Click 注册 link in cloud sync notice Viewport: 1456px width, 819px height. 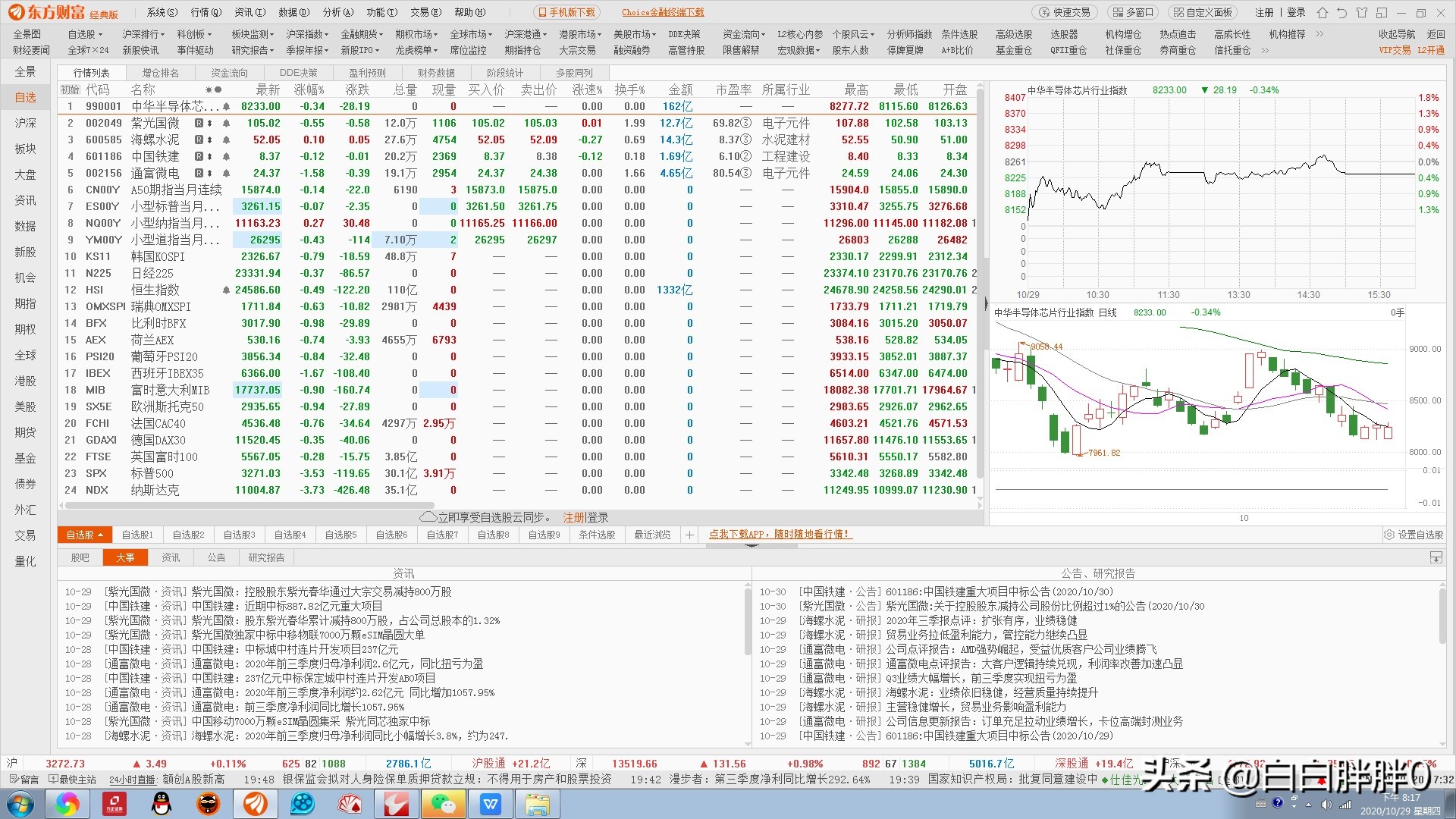(x=574, y=517)
